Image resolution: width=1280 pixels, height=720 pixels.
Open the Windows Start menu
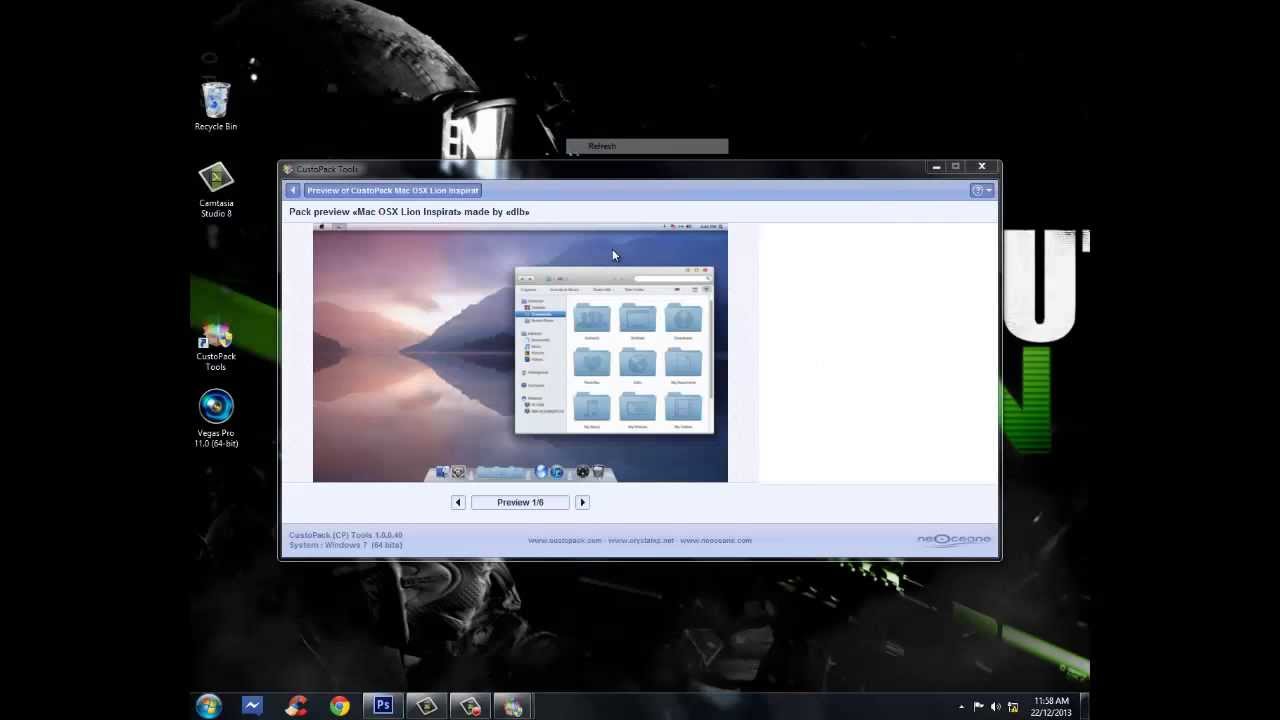[208, 706]
